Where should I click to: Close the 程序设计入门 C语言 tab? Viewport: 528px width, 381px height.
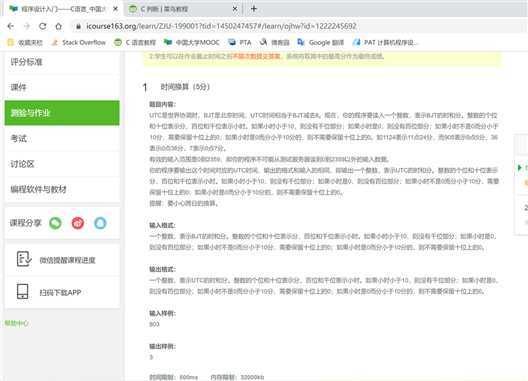116,9
